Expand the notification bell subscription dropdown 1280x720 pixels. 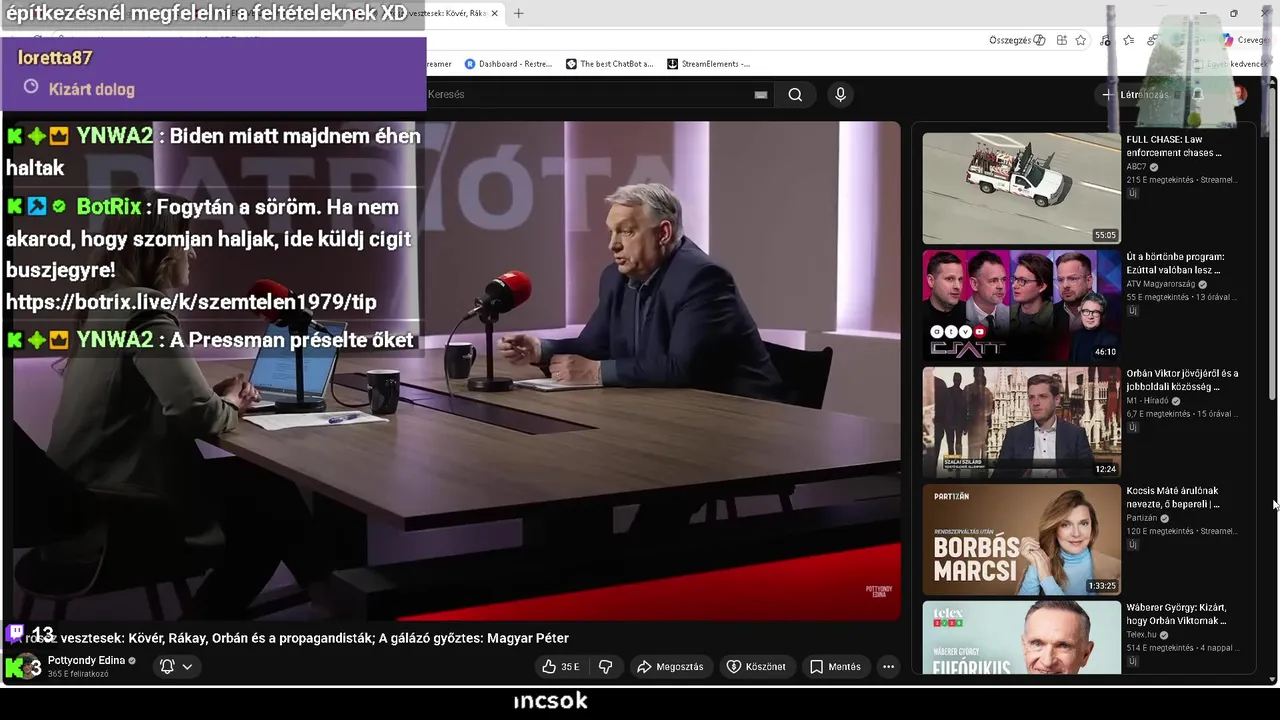click(x=176, y=667)
